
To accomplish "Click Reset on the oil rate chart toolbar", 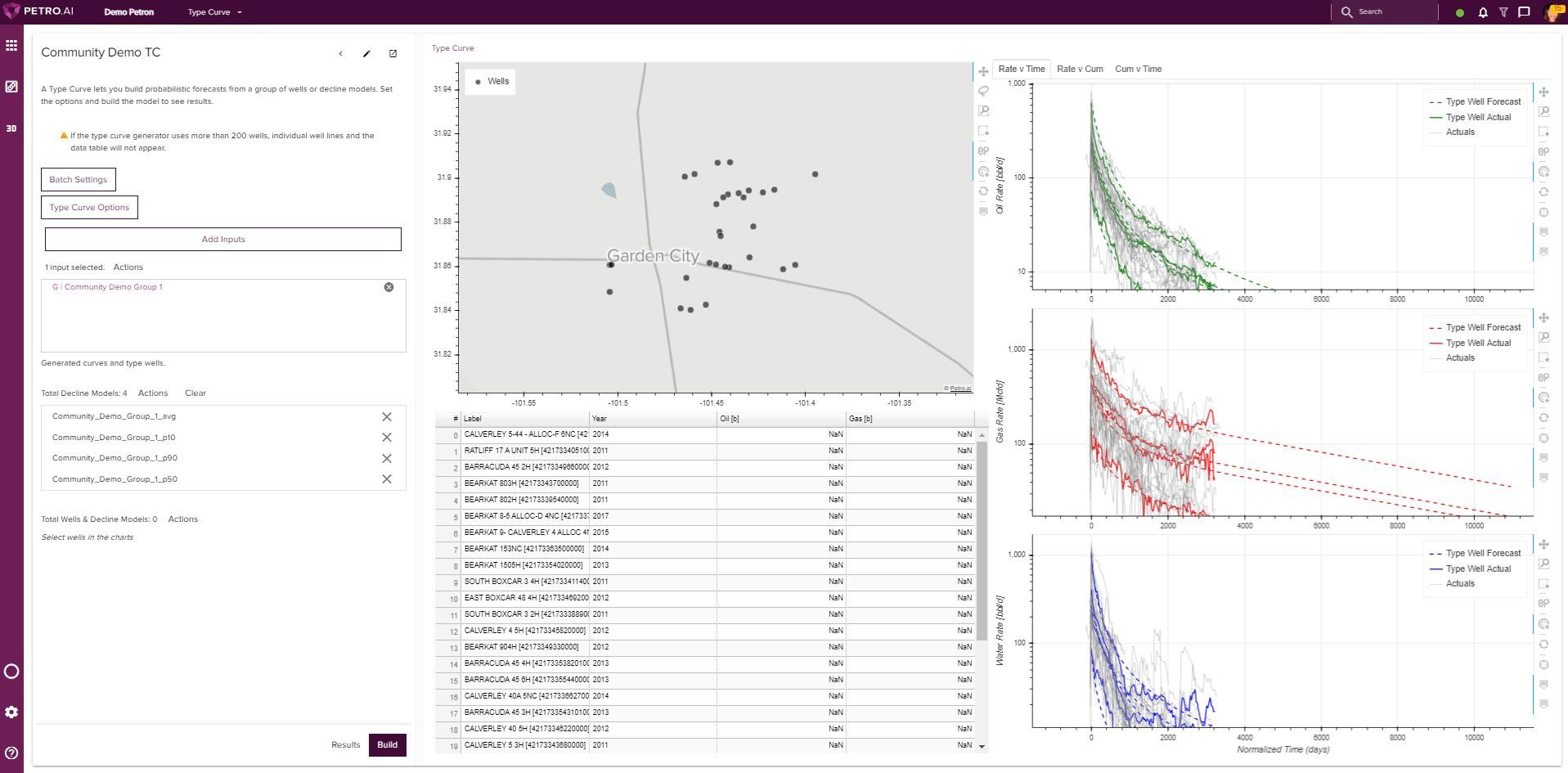I will (x=1543, y=192).
